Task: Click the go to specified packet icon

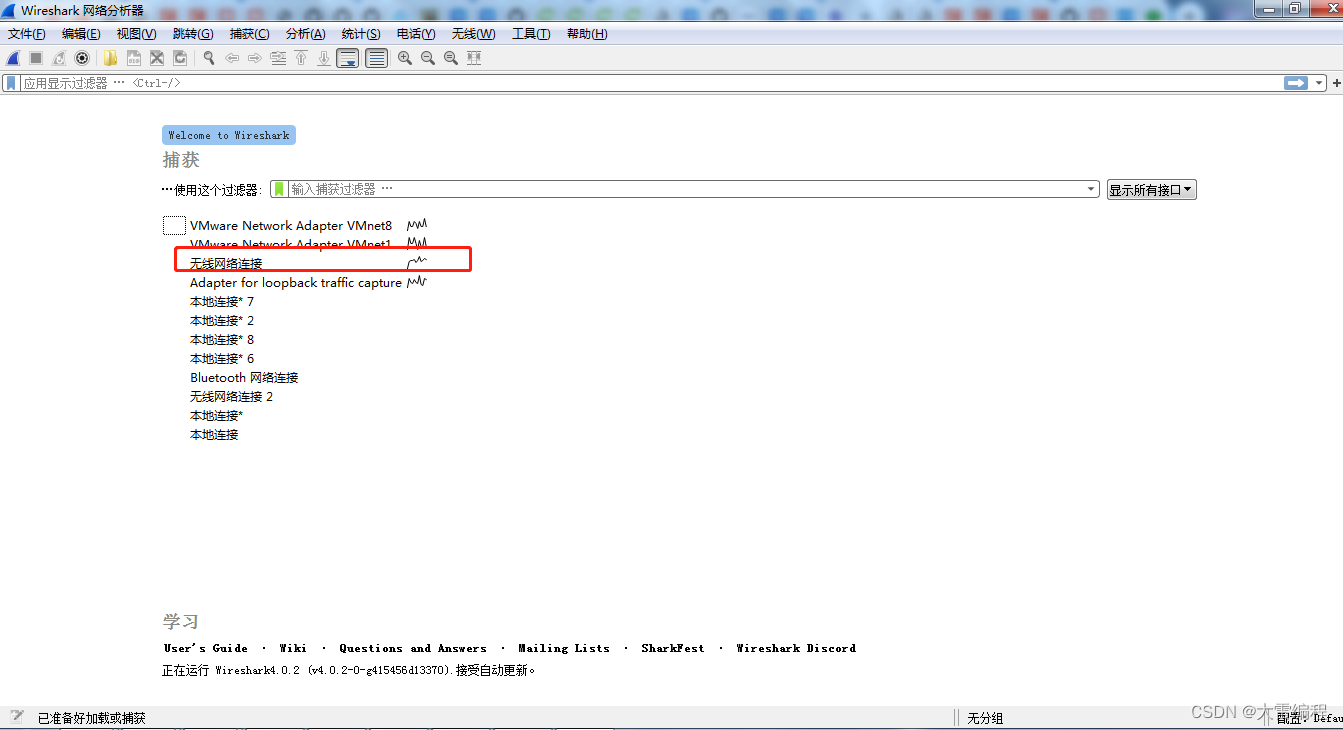Action: [278, 58]
